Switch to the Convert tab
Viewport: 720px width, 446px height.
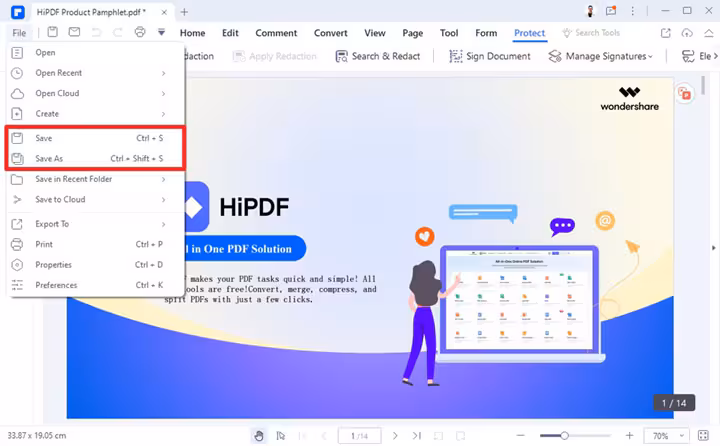(x=331, y=33)
